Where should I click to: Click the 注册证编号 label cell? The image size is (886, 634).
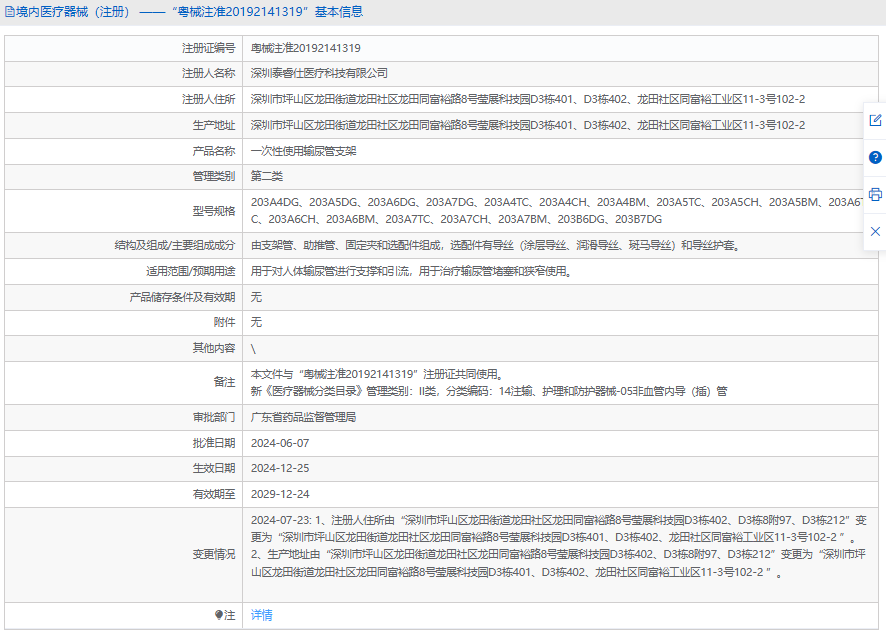pos(124,48)
